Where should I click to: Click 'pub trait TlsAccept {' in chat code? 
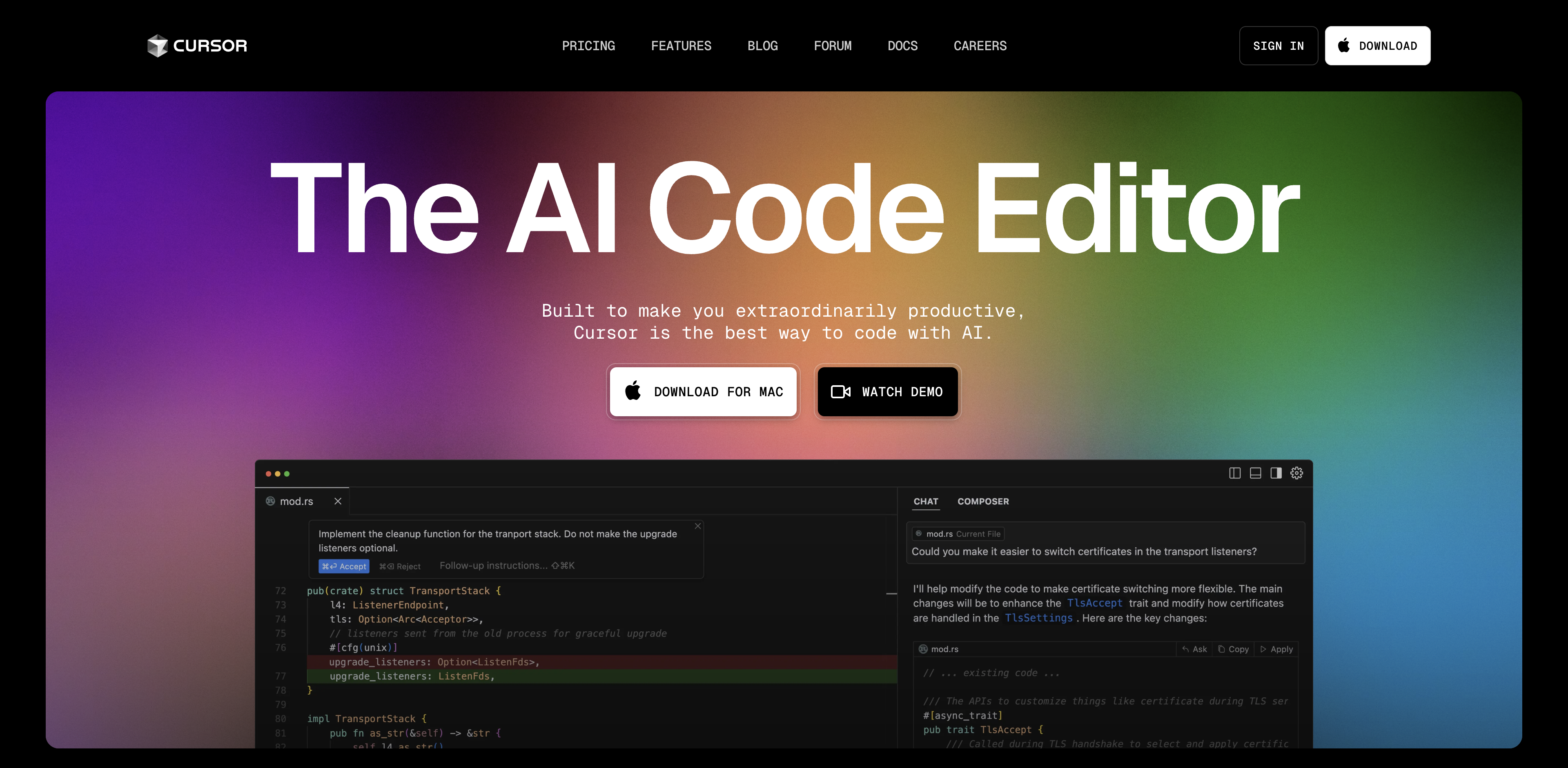pos(983,730)
